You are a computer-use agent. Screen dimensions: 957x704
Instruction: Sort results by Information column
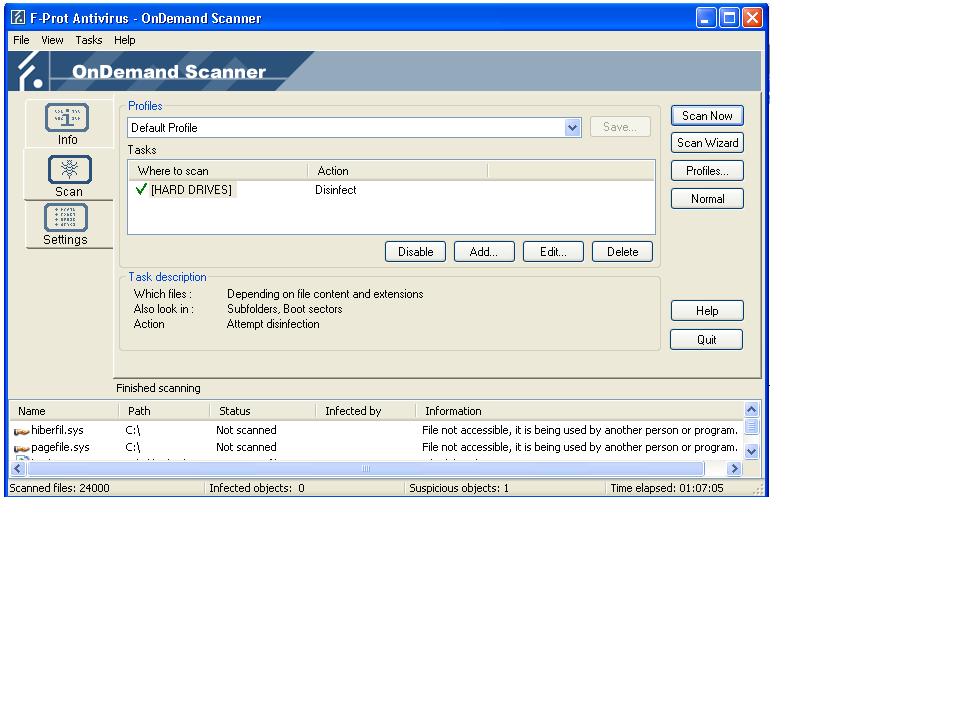pos(579,411)
